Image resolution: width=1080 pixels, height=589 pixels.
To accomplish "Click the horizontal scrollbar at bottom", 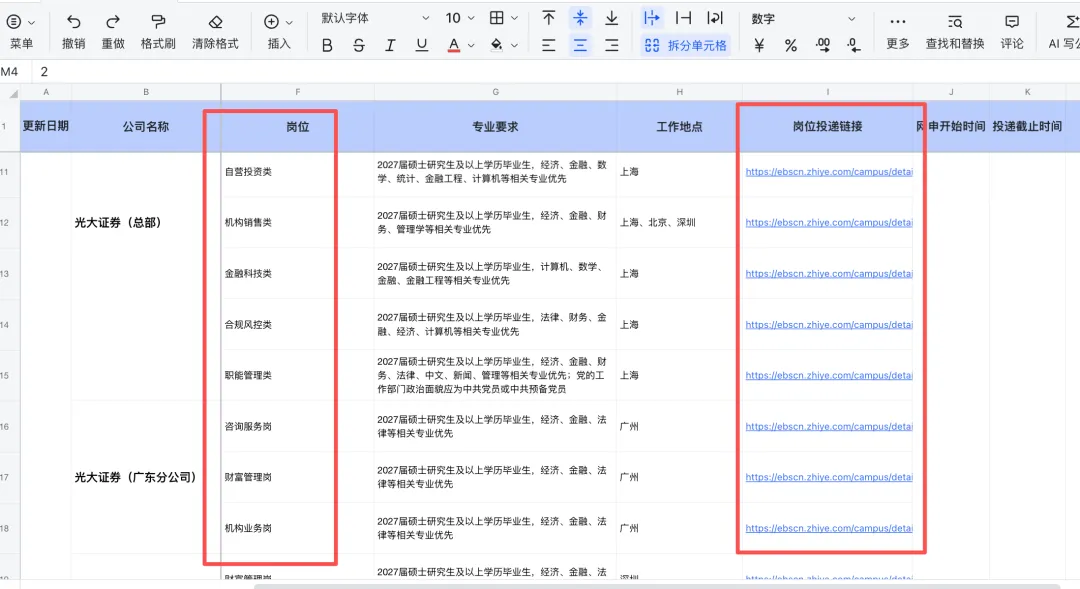I will click(658, 586).
